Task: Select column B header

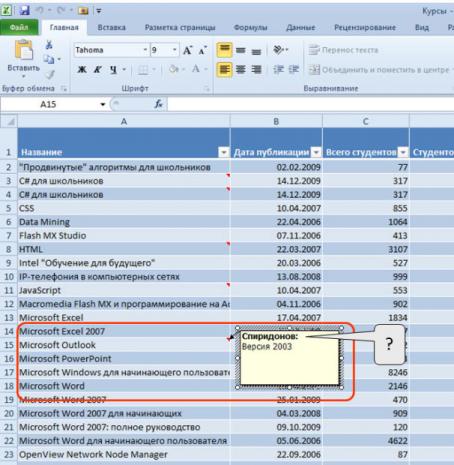Action: pyautogui.click(x=276, y=122)
